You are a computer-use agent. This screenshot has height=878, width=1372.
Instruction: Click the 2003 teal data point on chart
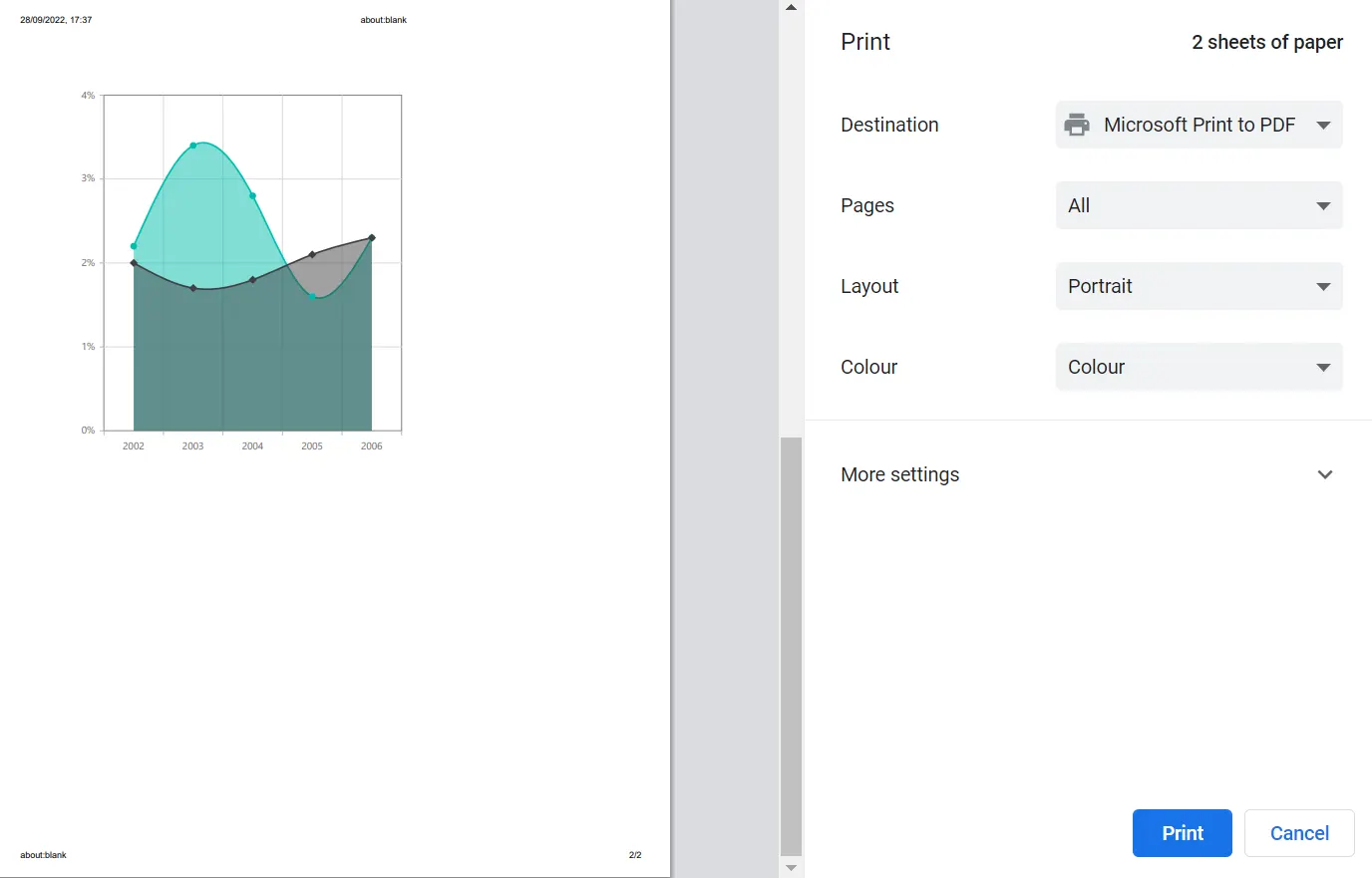point(193,146)
